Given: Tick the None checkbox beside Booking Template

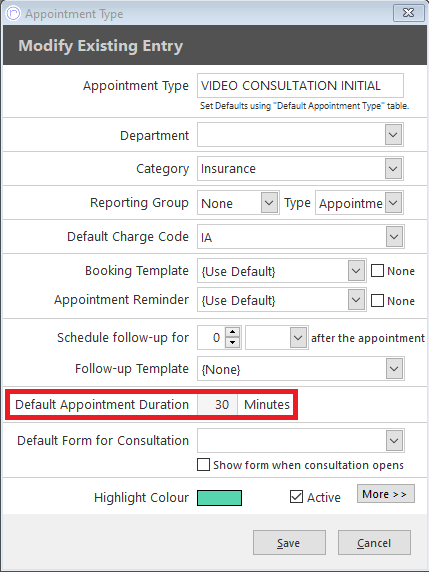Looking at the screenshot, I should 377,271.
